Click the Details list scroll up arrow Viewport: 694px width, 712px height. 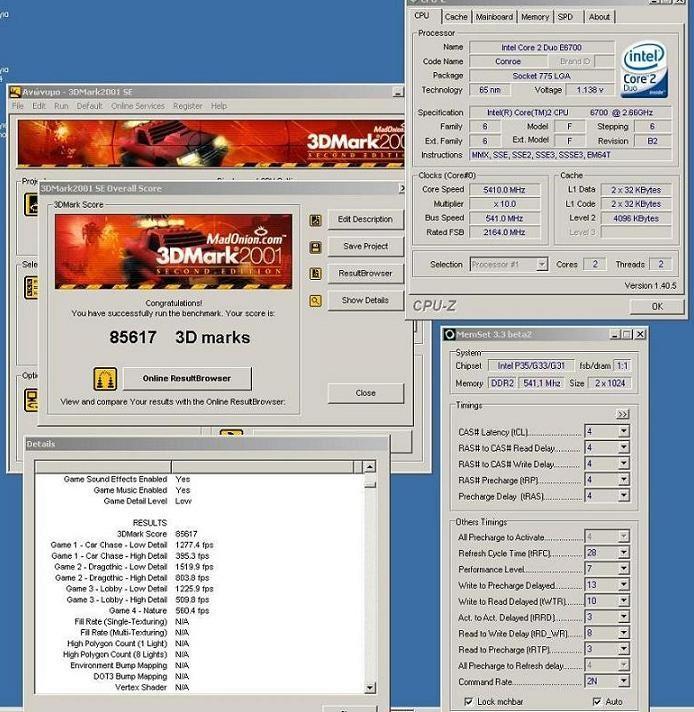point(370,467)
